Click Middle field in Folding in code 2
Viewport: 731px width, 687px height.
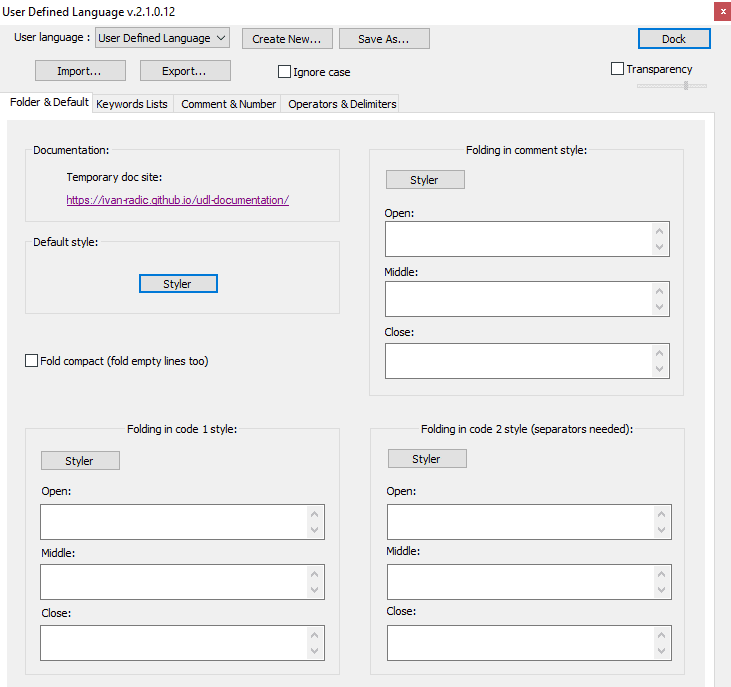pos(529,582)
